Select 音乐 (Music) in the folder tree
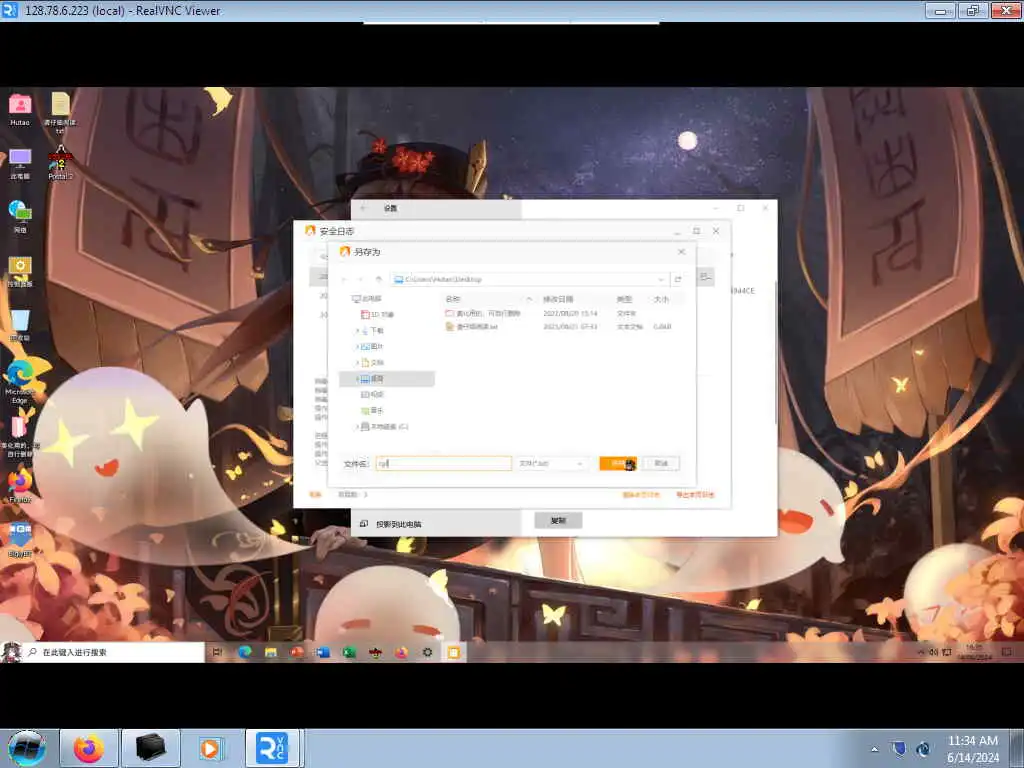1024x768 pixels. (372, 411)
